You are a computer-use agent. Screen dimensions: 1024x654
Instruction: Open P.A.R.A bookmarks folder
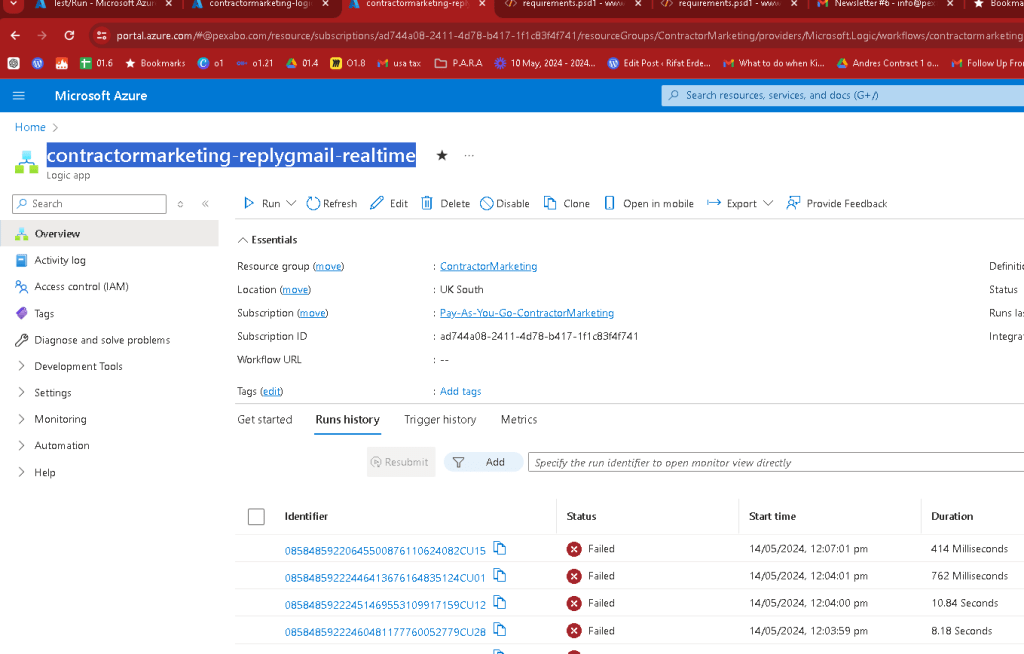coord(458,63)
